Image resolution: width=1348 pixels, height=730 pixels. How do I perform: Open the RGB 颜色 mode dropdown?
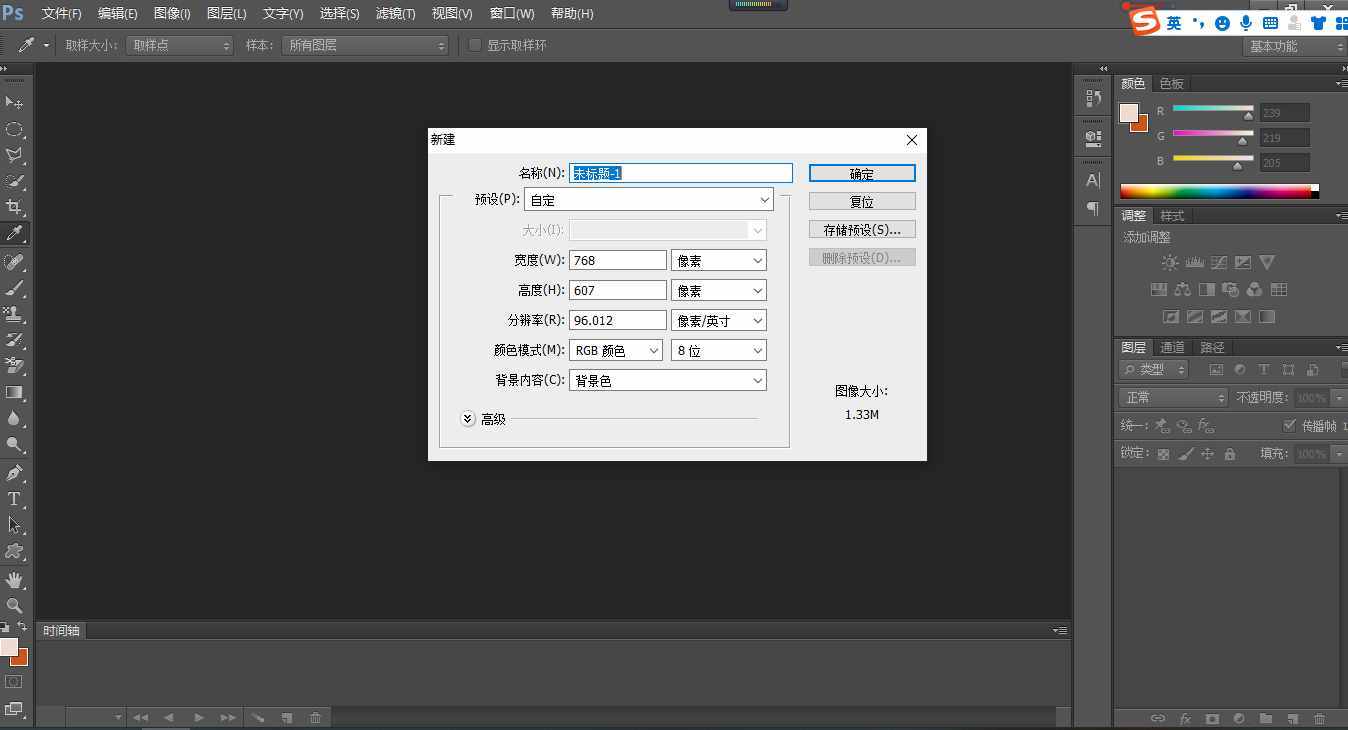point(616,350)
